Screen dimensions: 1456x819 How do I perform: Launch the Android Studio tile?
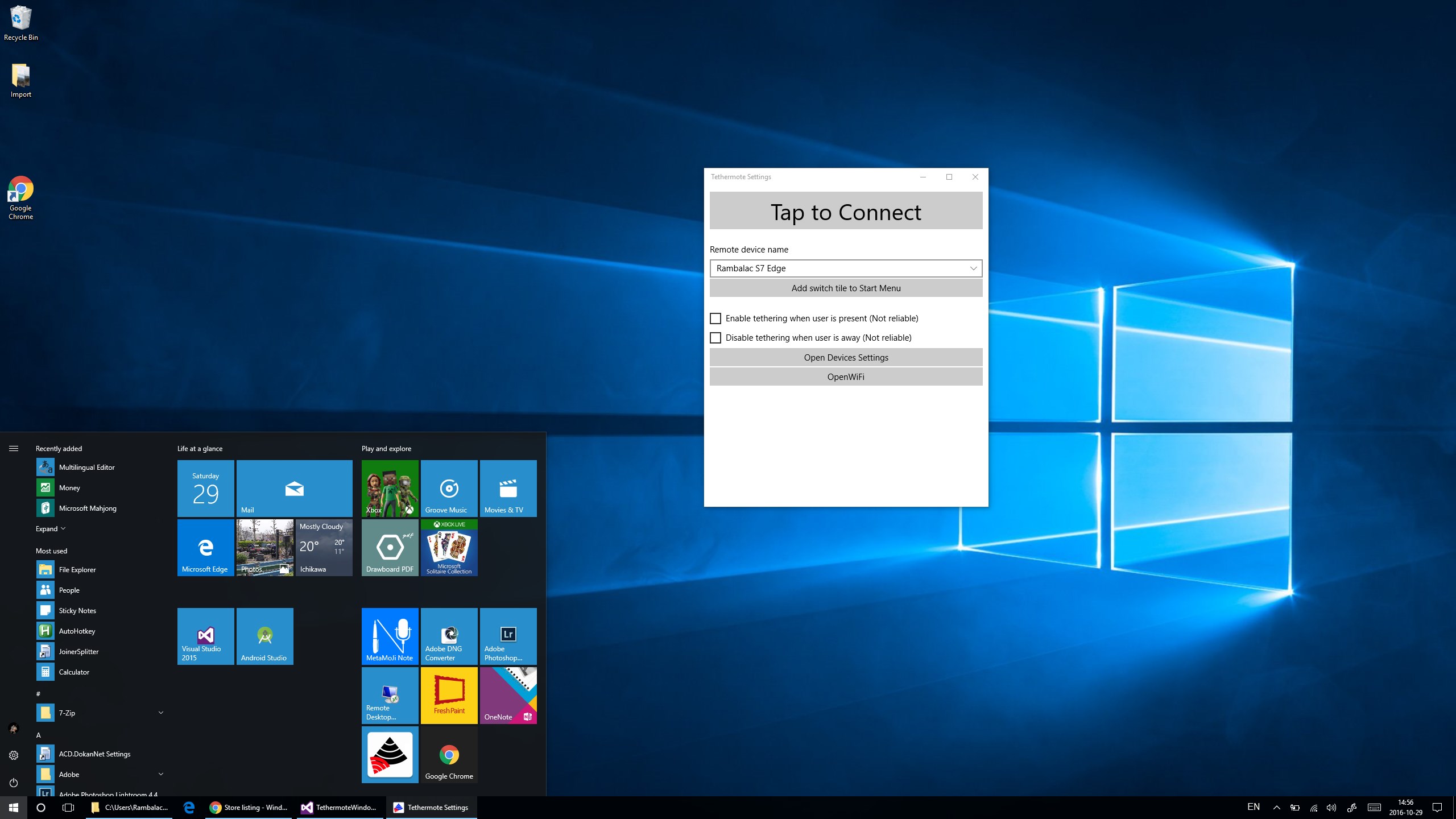coord(264,636)
